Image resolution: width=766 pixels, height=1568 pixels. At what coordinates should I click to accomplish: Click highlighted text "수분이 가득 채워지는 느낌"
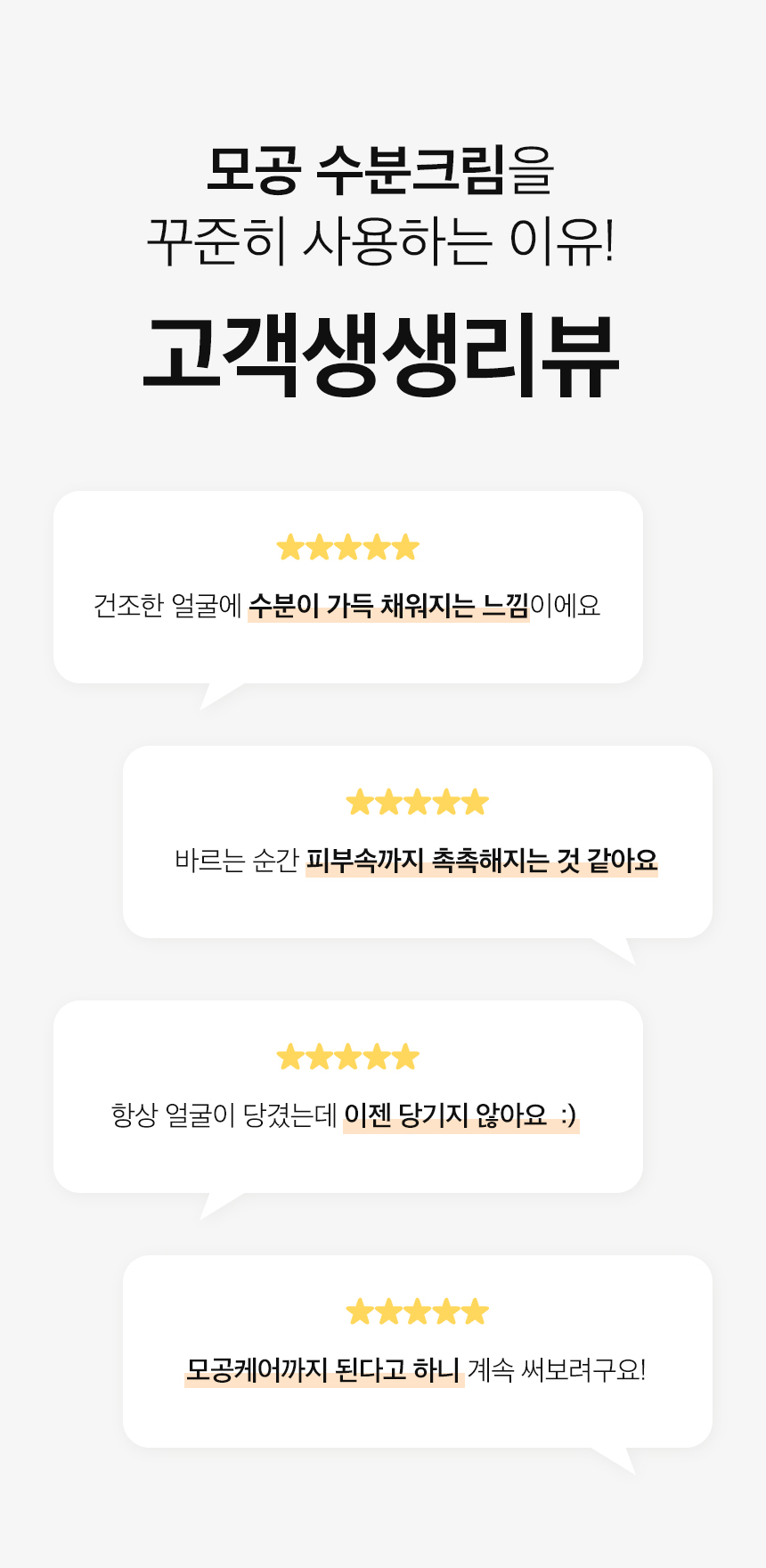(388, 606)
